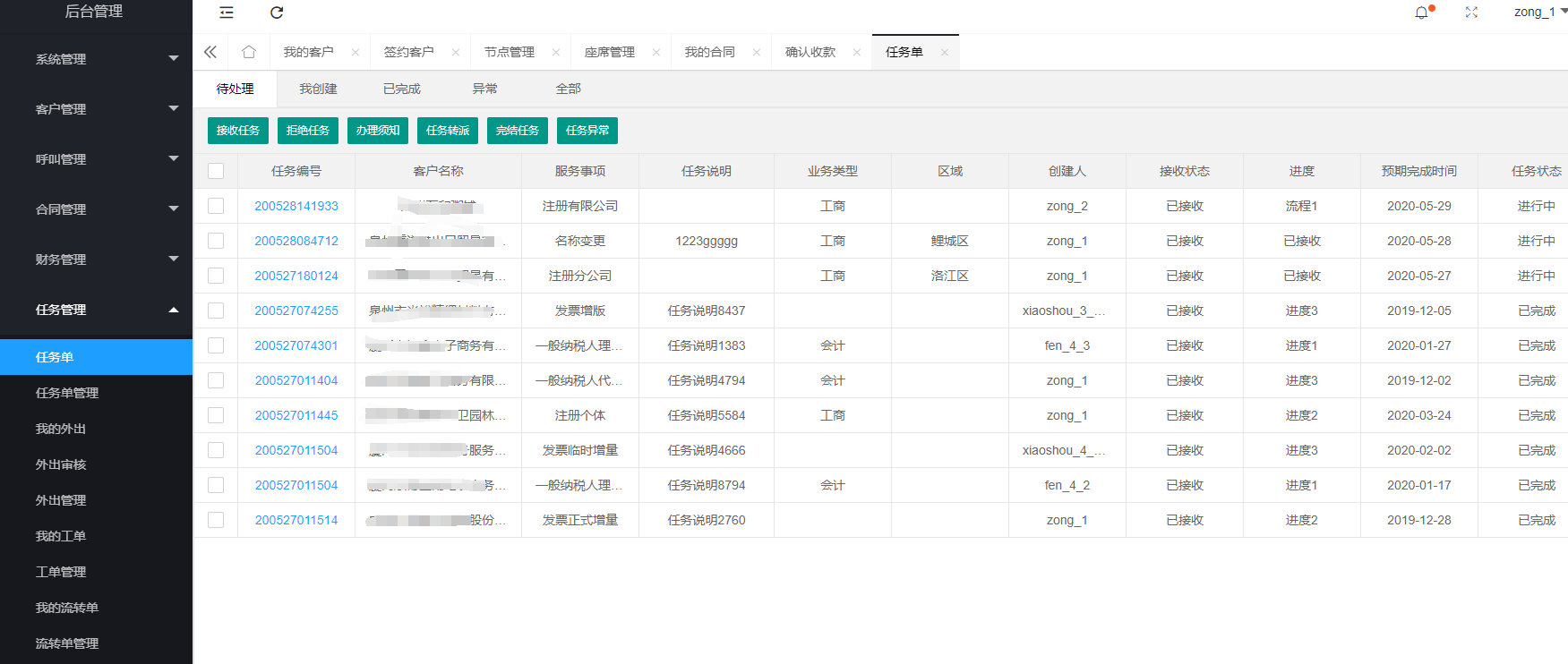
Task: Collapse the sidebar menu icon
Action: coord(227,13)
